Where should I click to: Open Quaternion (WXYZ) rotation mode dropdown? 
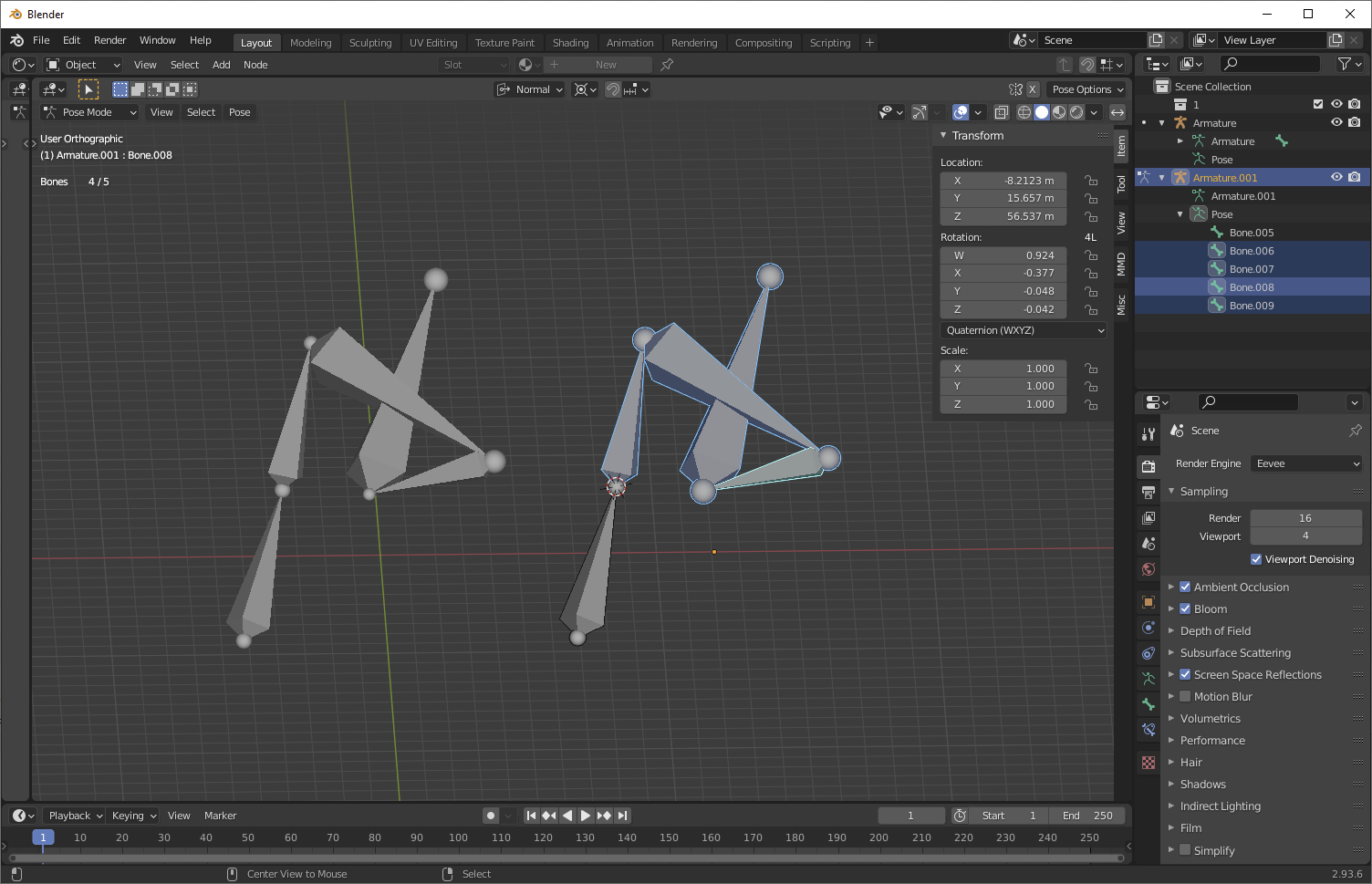1024,330
